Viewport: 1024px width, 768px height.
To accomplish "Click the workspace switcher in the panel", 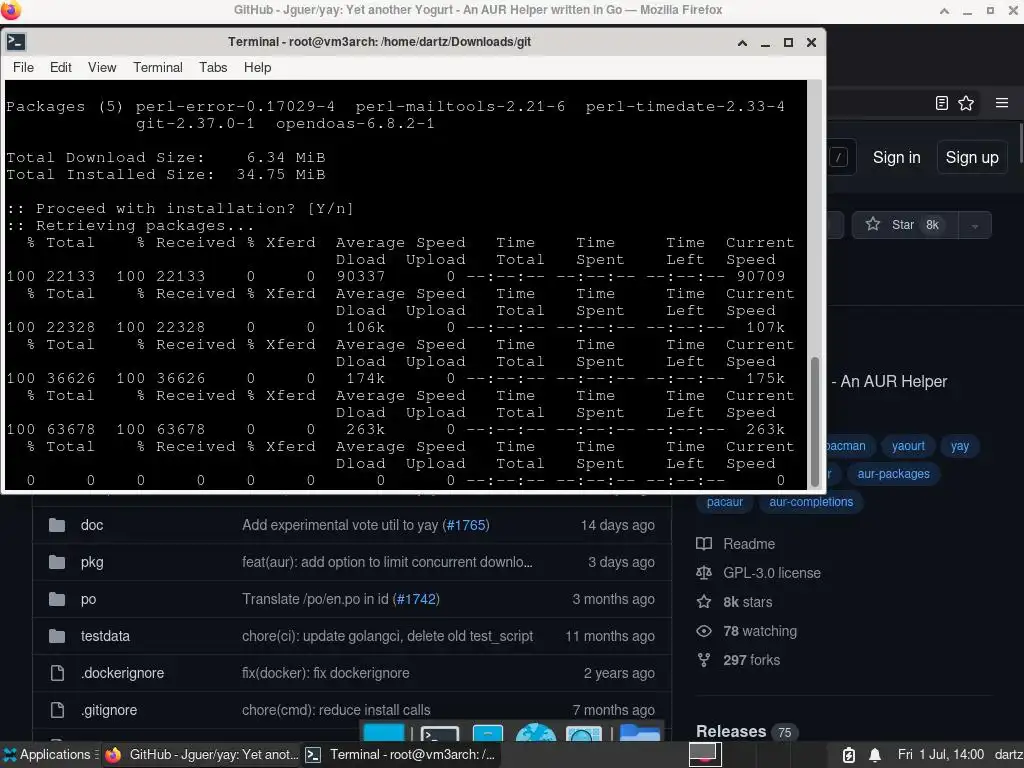I will pos(705,754).
